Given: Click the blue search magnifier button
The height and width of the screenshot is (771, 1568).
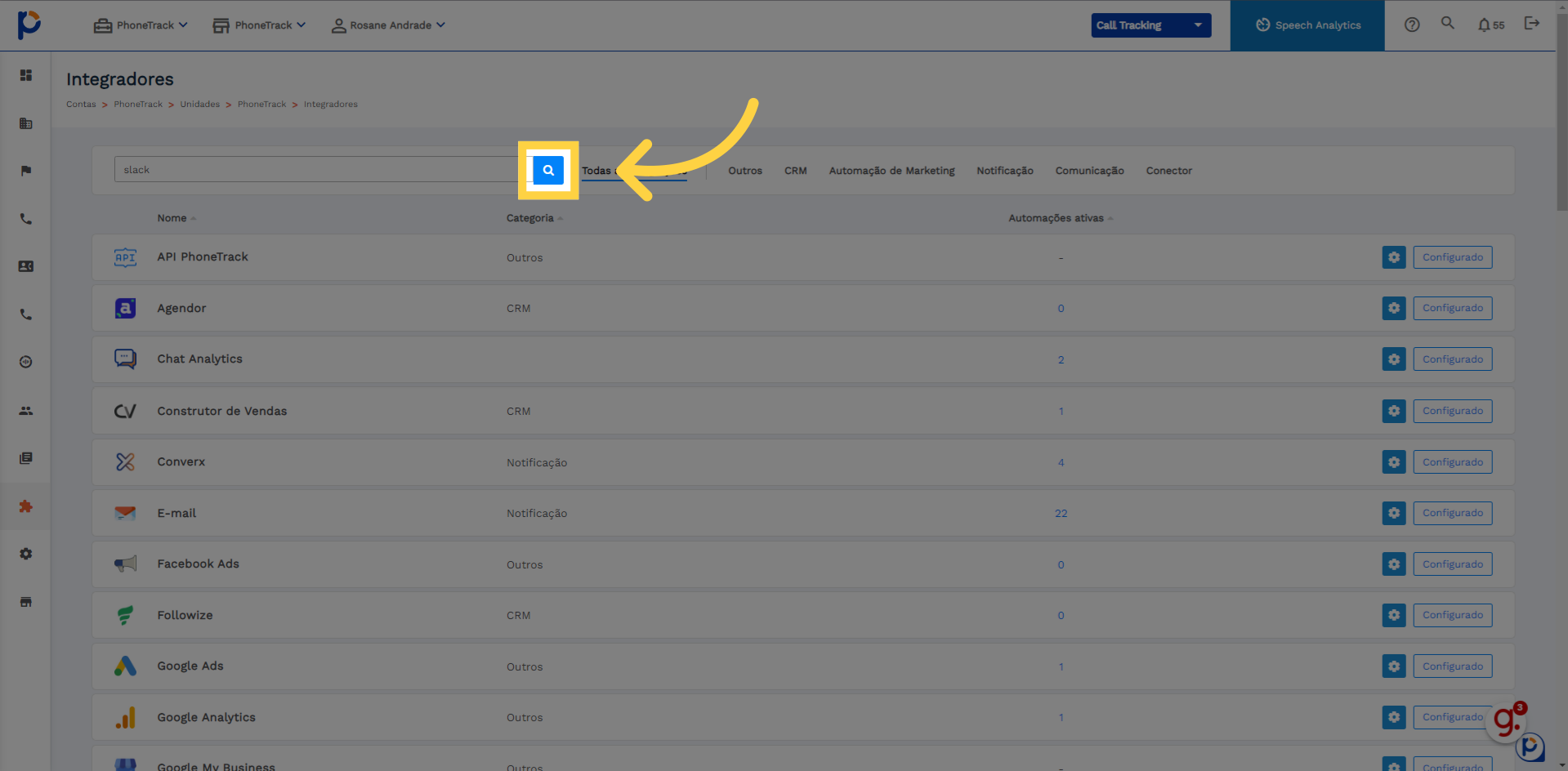Looking at the screenshot, I should (x=548, y=170).
